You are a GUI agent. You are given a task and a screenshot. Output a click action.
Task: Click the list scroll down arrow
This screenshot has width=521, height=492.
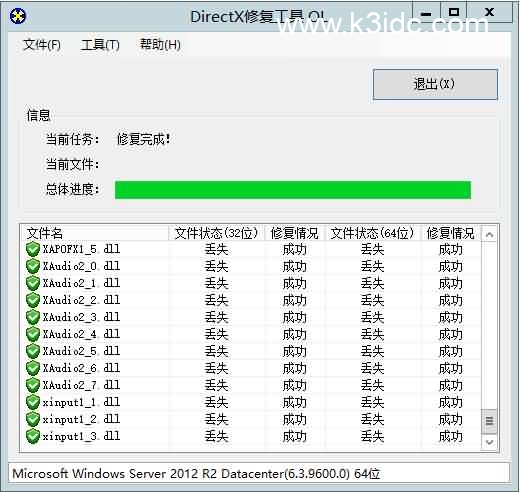489,442
